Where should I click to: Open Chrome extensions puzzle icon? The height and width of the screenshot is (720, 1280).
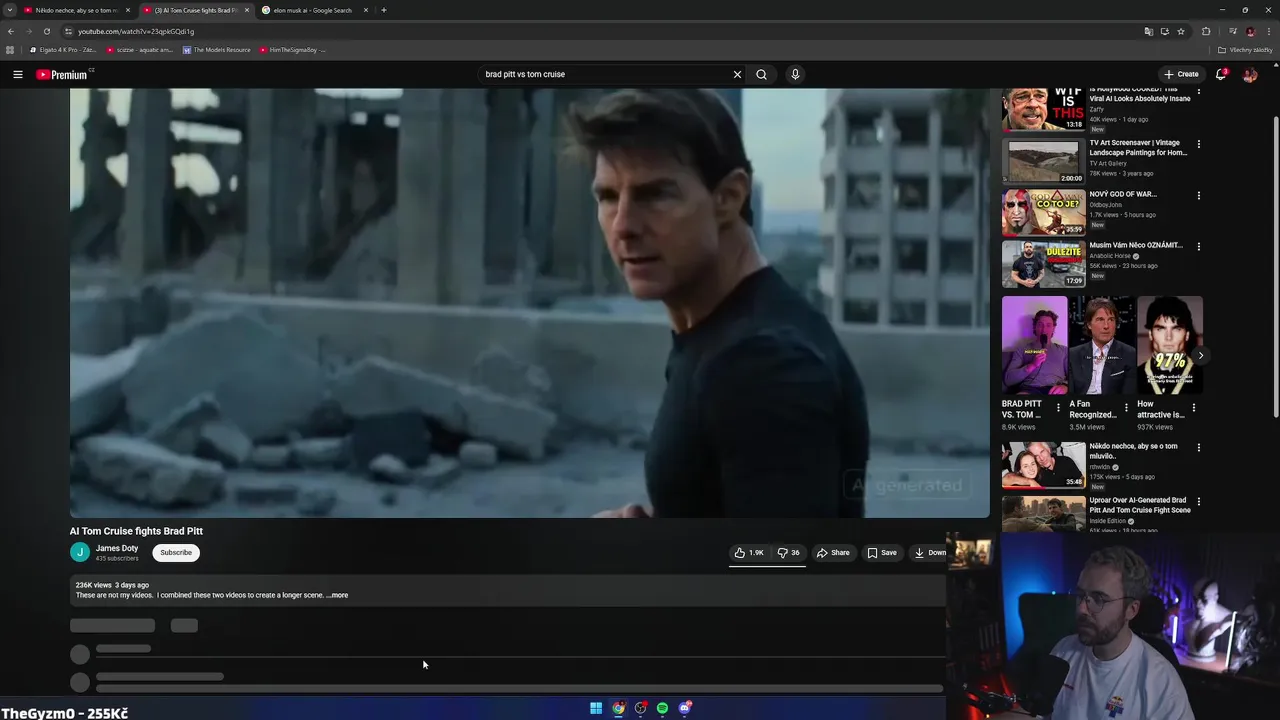pos(1206,31)
